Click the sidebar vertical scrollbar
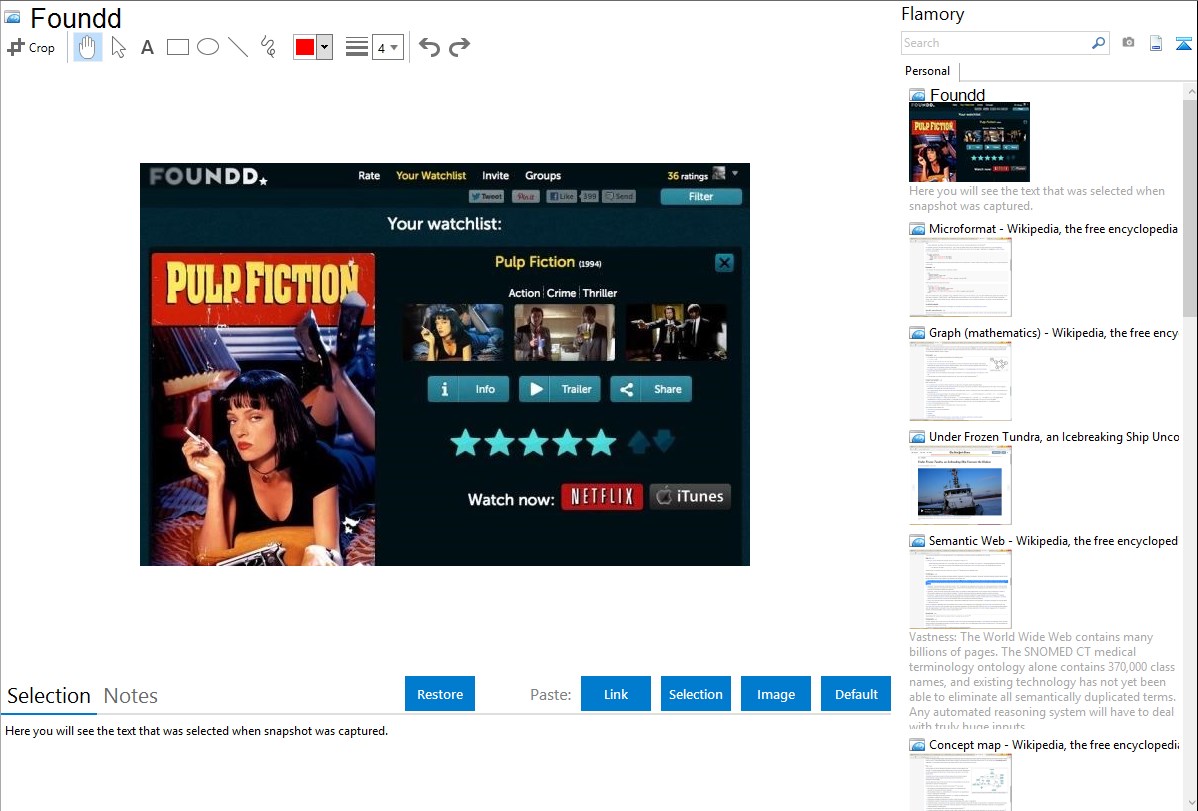 1190,206
